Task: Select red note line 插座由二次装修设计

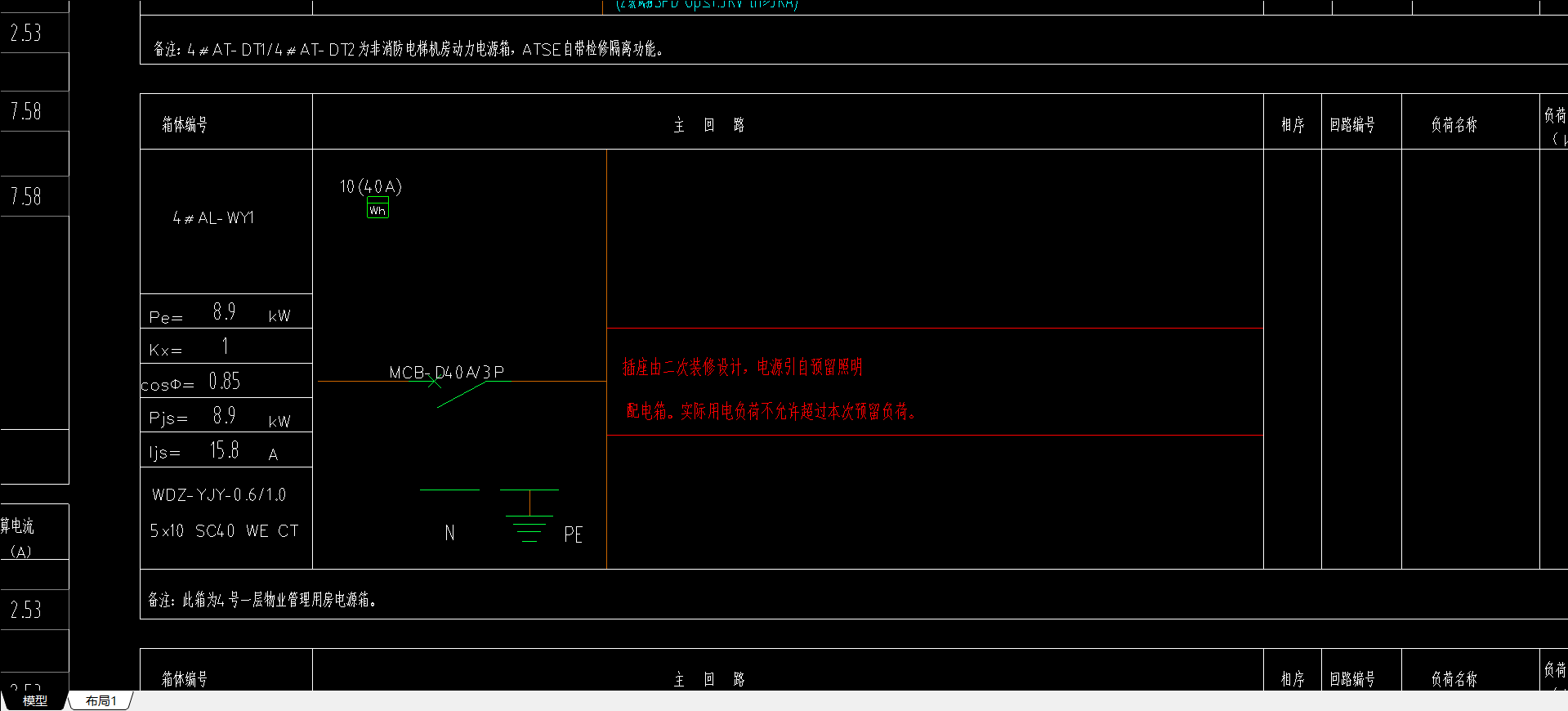Action: tap(742, 367)
